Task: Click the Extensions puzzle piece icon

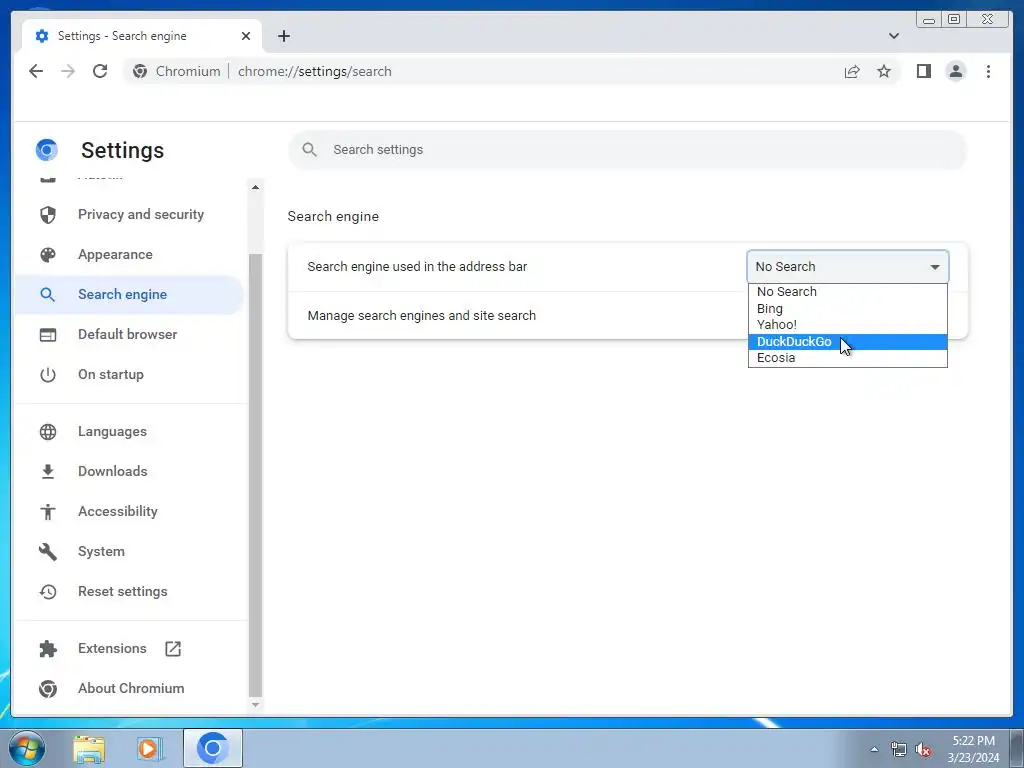Action: coord(48,648)
